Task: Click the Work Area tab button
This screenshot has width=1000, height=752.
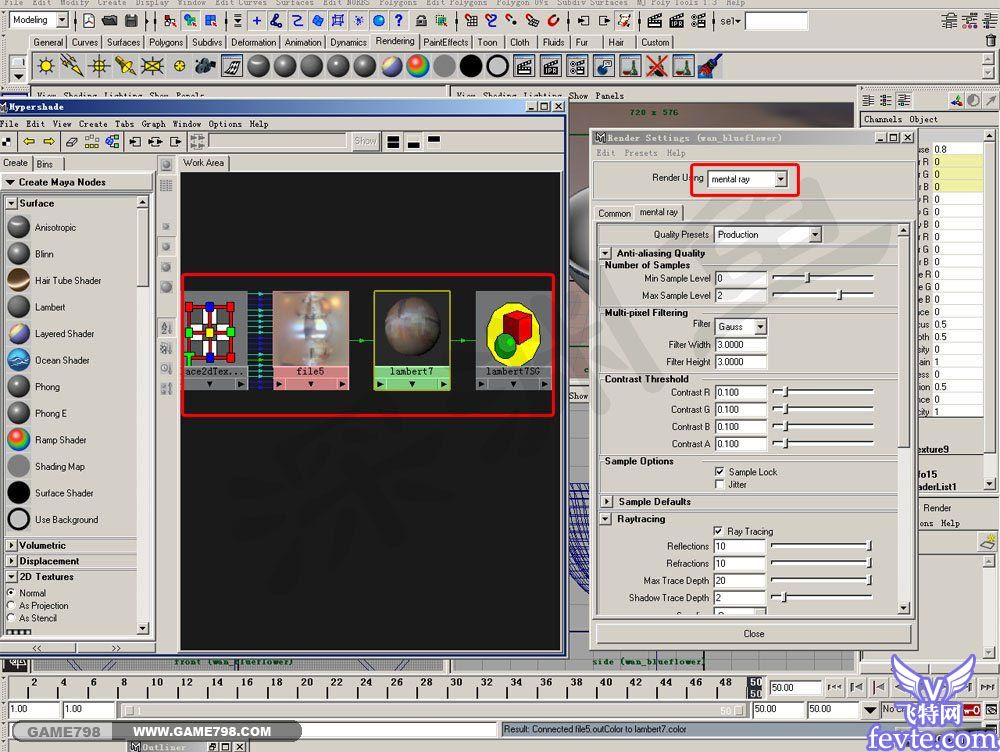Action: tap(203, 163)
